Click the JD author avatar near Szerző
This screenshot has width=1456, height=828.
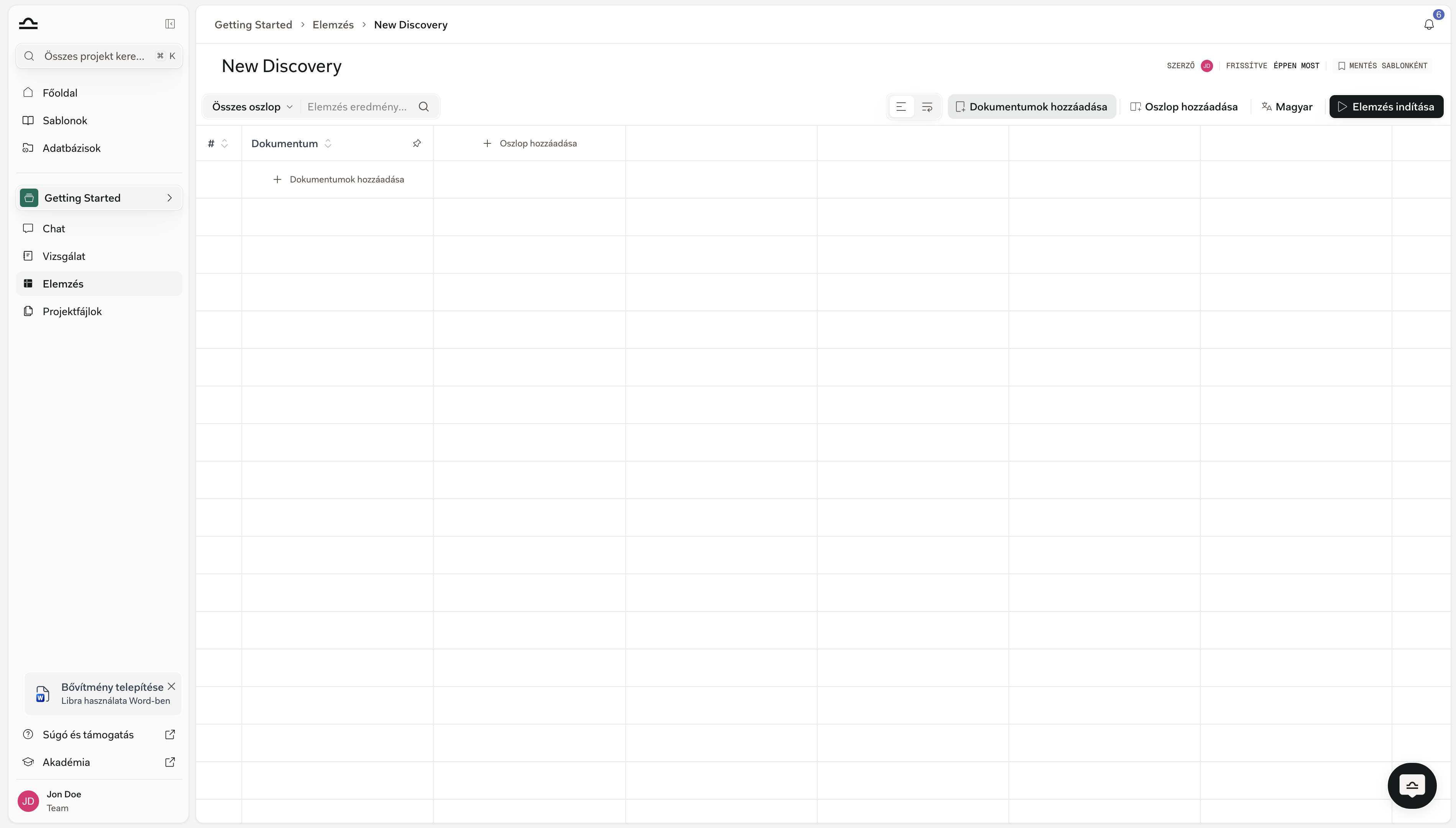(x=1207, y=66)
